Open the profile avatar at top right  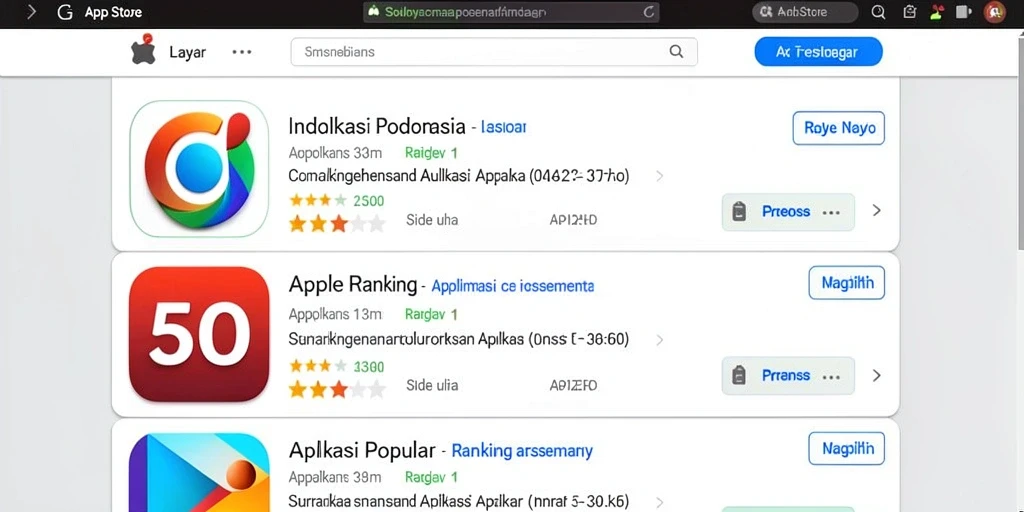pos(994,12)
